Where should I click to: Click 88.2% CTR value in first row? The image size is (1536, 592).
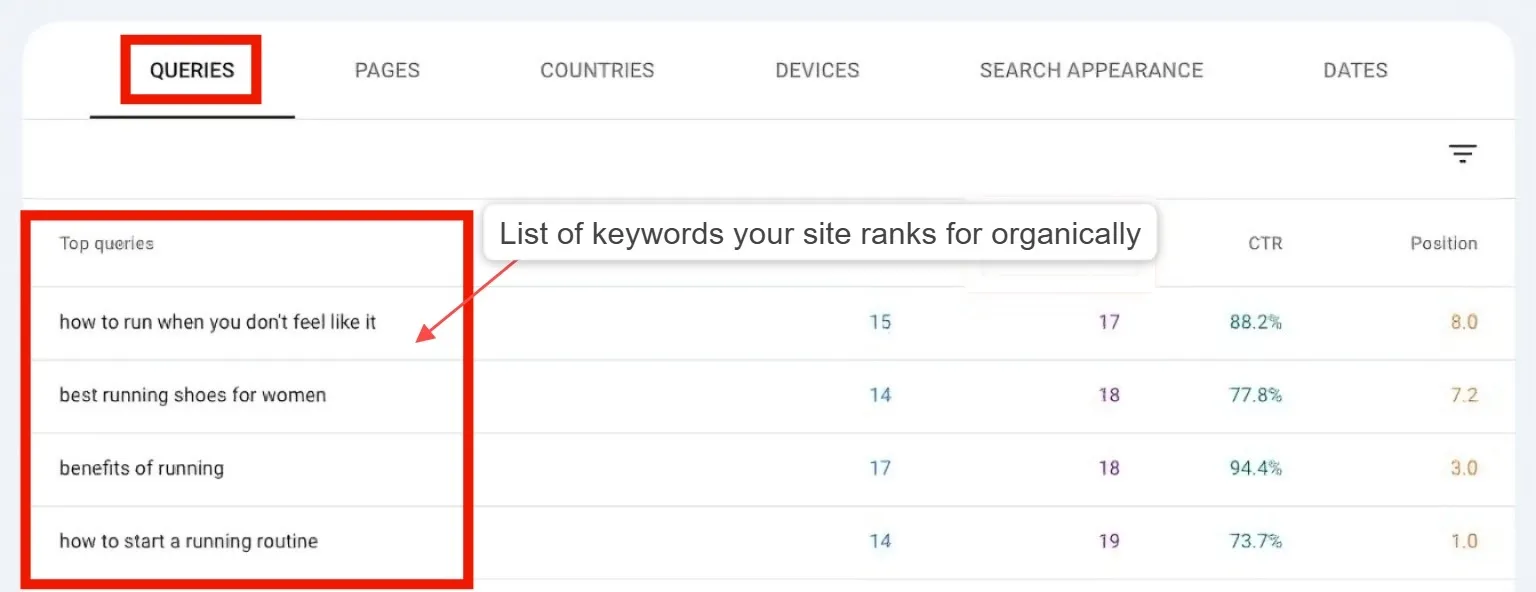(x=1256, y=322)
